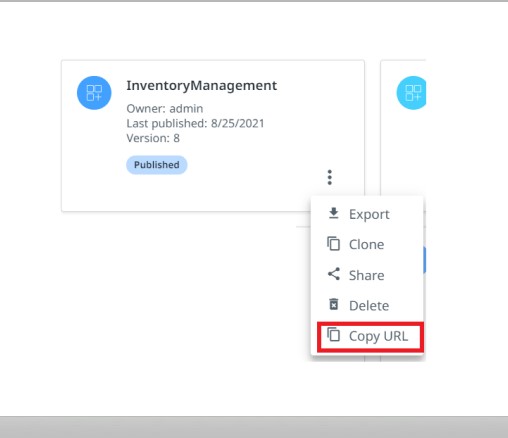The height and width of the screenshot is (438, 508).
Task: Pick the Share menu label
Action: 366,275
